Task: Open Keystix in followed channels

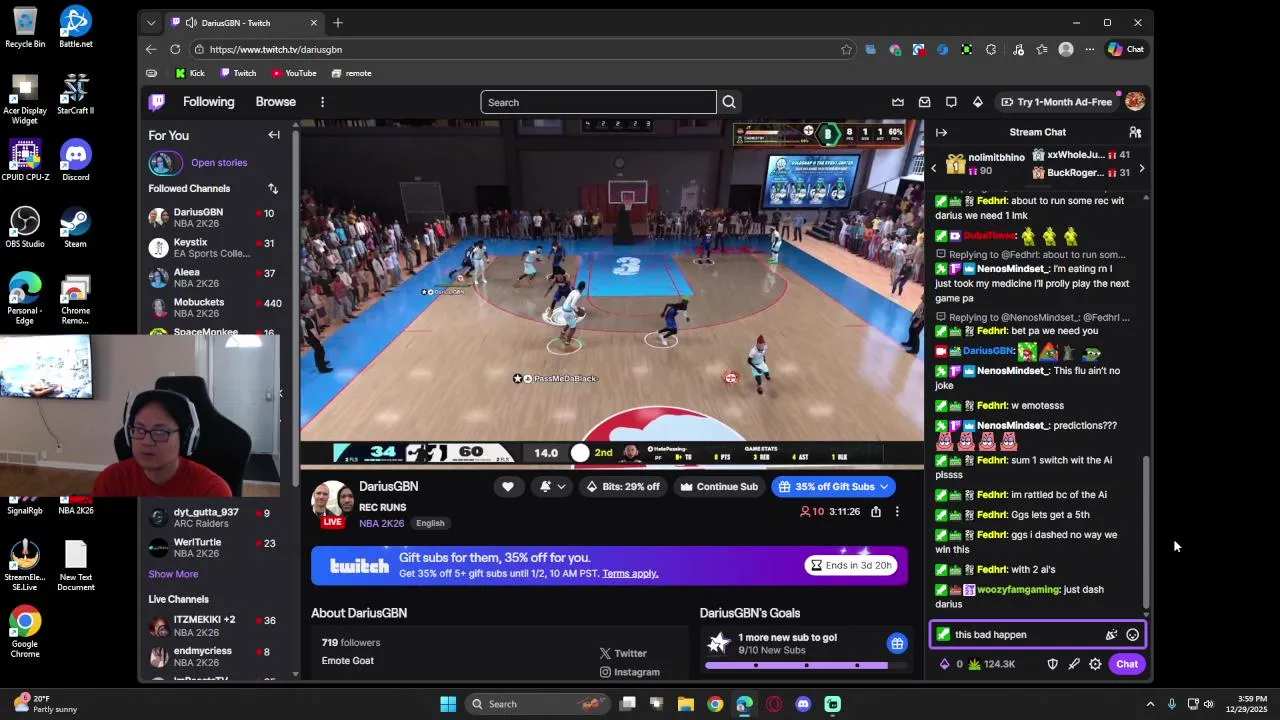Action: coord(214,248)
